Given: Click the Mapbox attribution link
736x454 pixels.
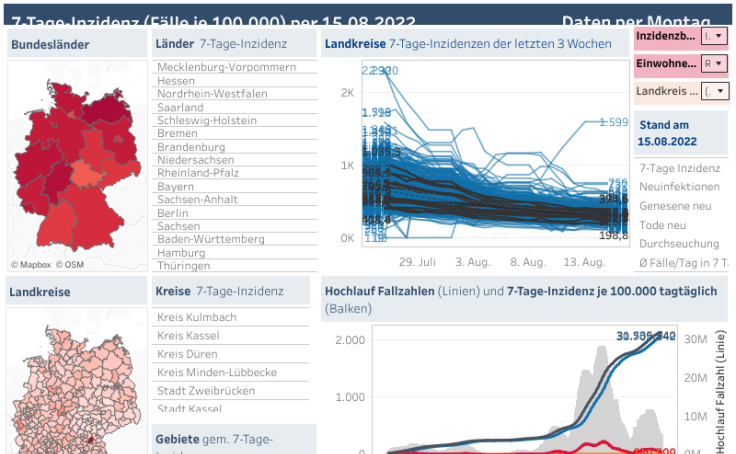Looking at the screenshot, I should coord(31,265).
